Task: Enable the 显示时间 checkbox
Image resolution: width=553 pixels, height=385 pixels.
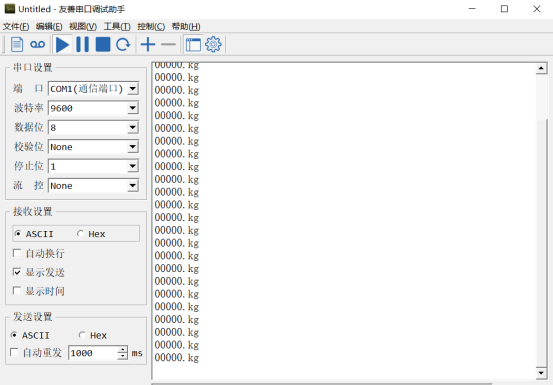Action: point(17,291)
